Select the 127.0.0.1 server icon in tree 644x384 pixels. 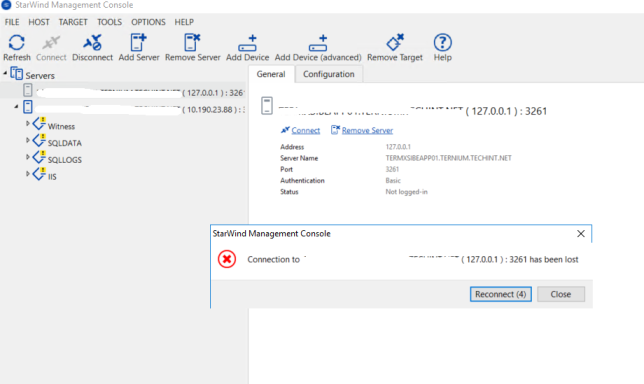(28, 90)
